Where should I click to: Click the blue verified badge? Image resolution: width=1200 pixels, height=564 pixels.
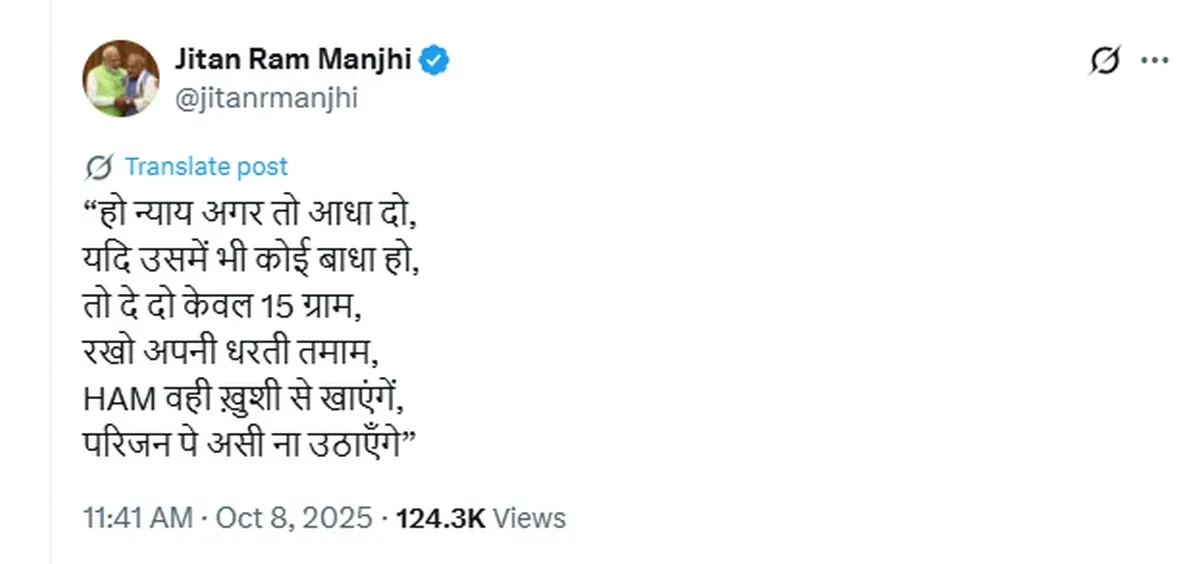(x=434, y=61)
